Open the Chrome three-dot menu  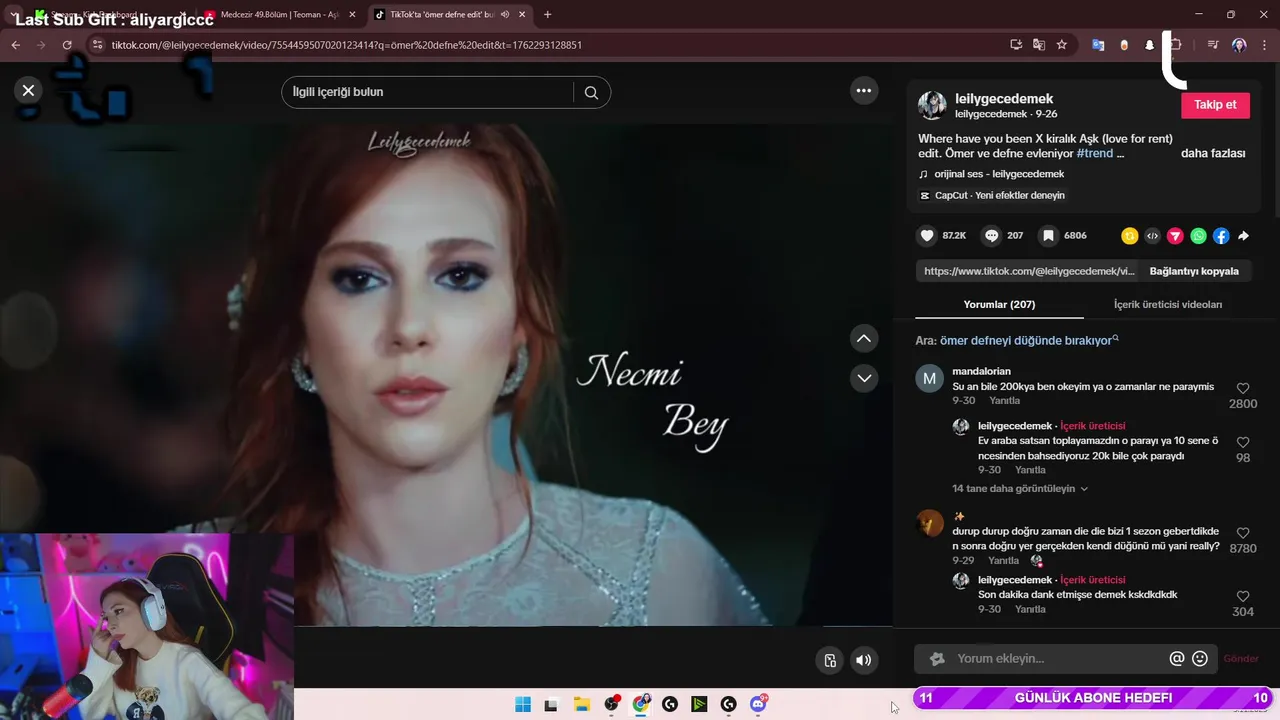pos(1265,45)
